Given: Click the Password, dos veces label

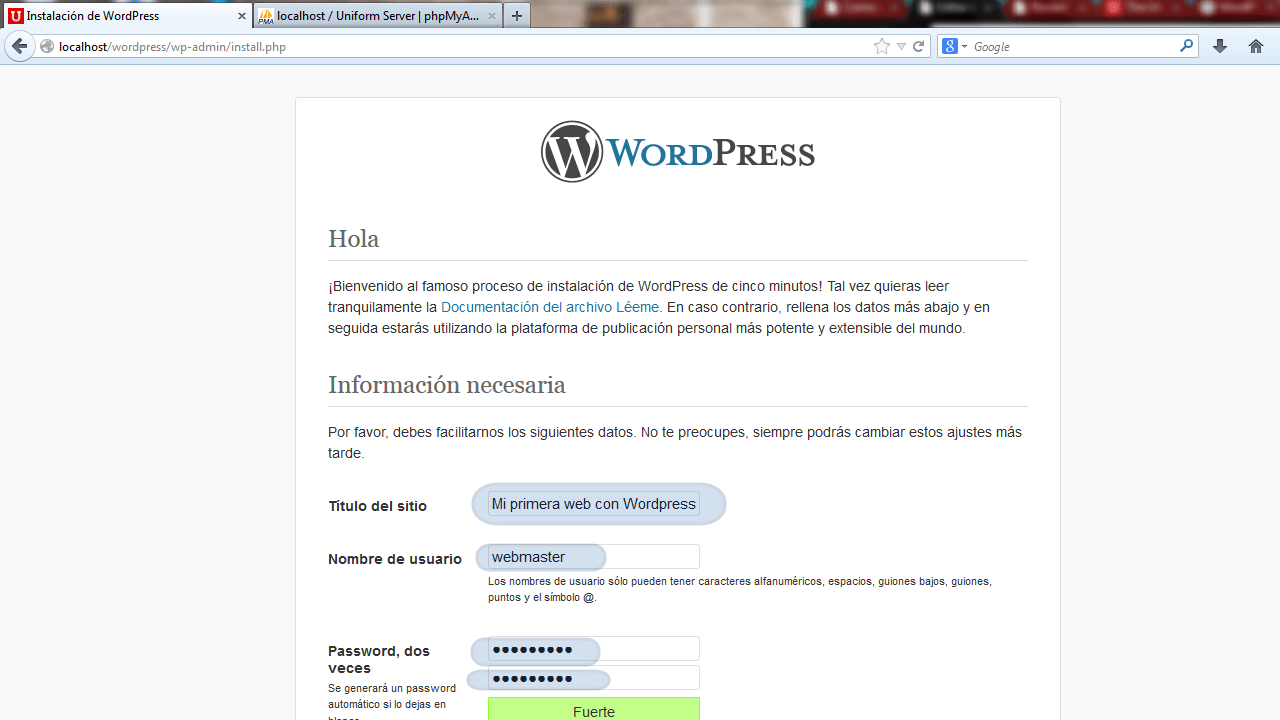Looking at the screenshot, I should [379, 659].
